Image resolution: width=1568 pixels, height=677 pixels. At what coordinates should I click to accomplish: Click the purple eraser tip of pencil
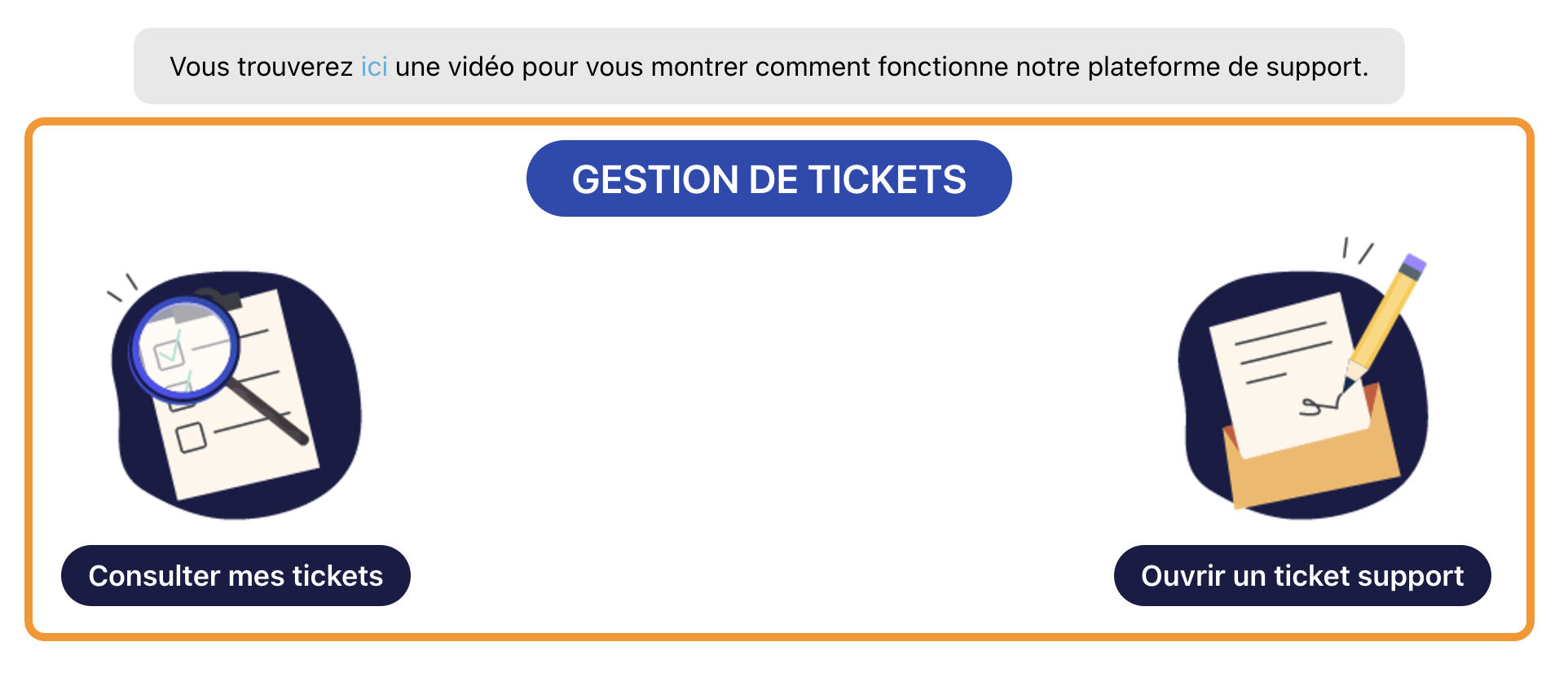click(1414, 264)
